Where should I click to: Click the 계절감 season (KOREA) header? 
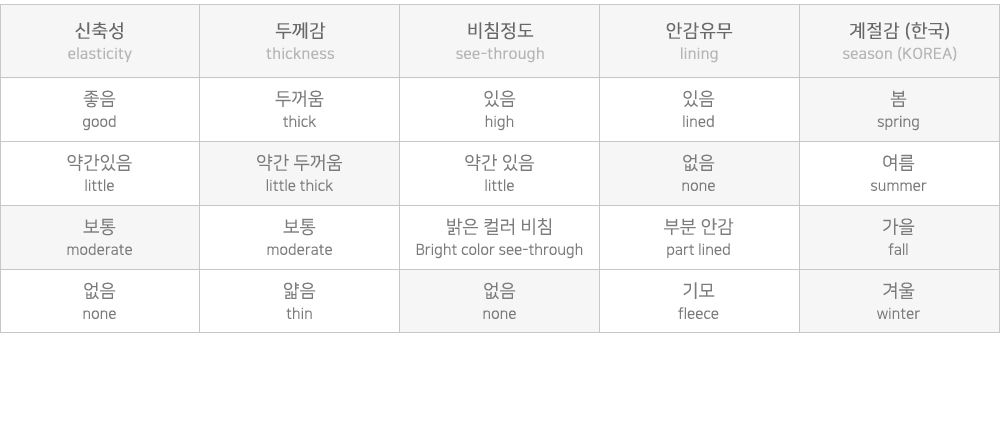point(899,41)
